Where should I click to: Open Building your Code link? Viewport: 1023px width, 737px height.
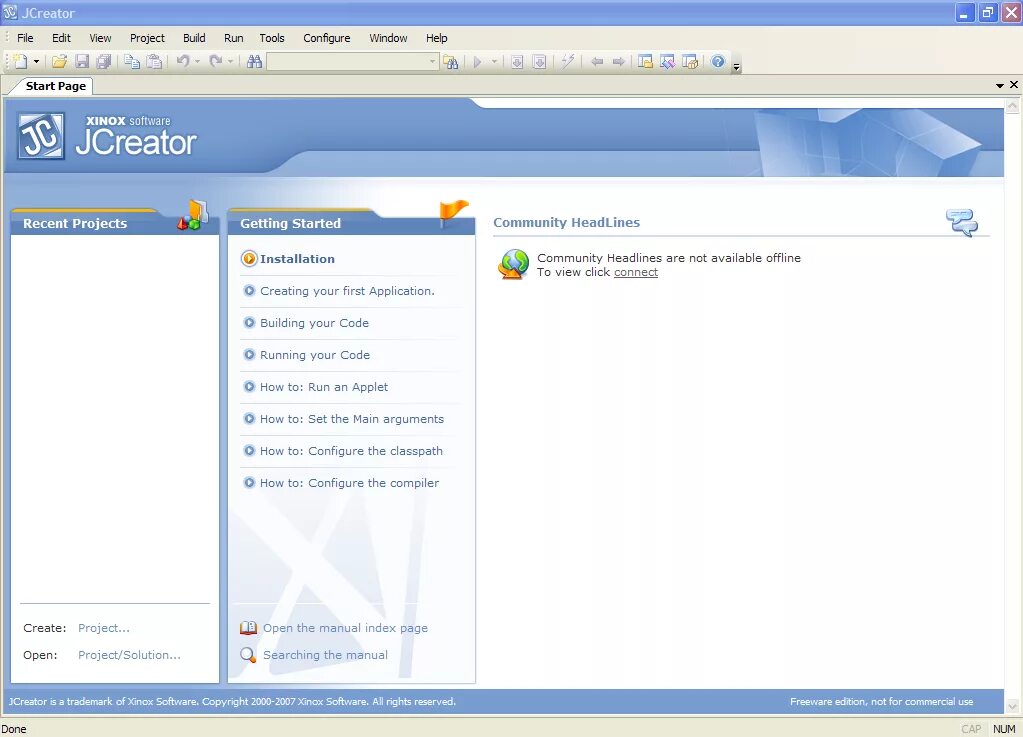coord(314,323)
